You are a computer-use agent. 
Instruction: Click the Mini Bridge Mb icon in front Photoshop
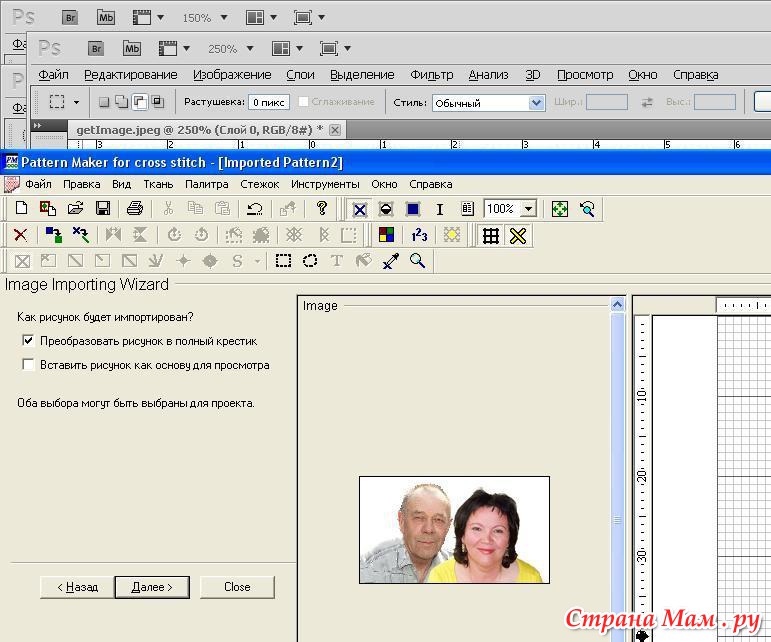(x=131, y=49)
